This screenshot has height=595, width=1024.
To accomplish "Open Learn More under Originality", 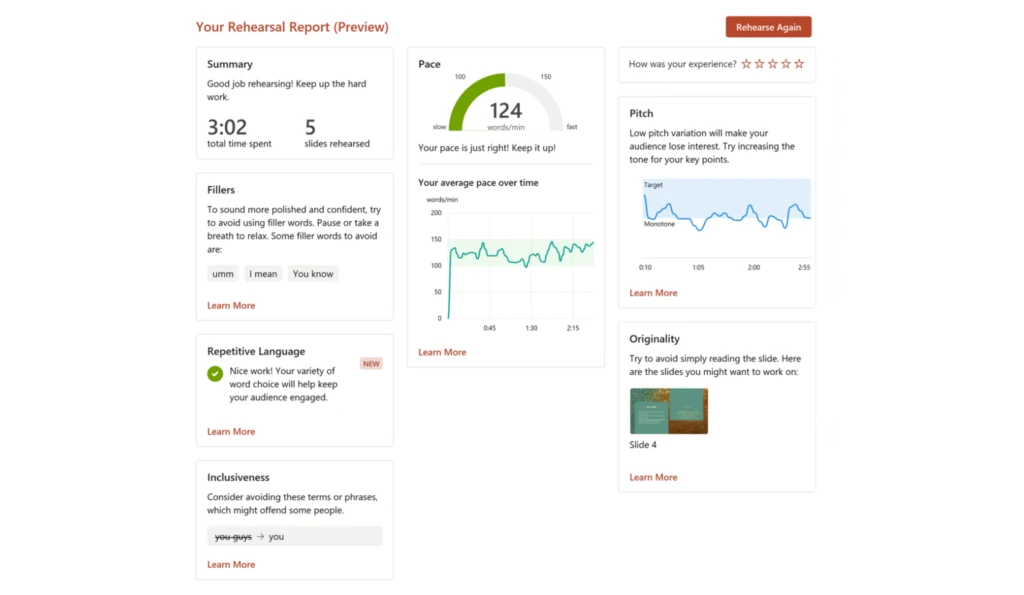I will pos(653,477).
